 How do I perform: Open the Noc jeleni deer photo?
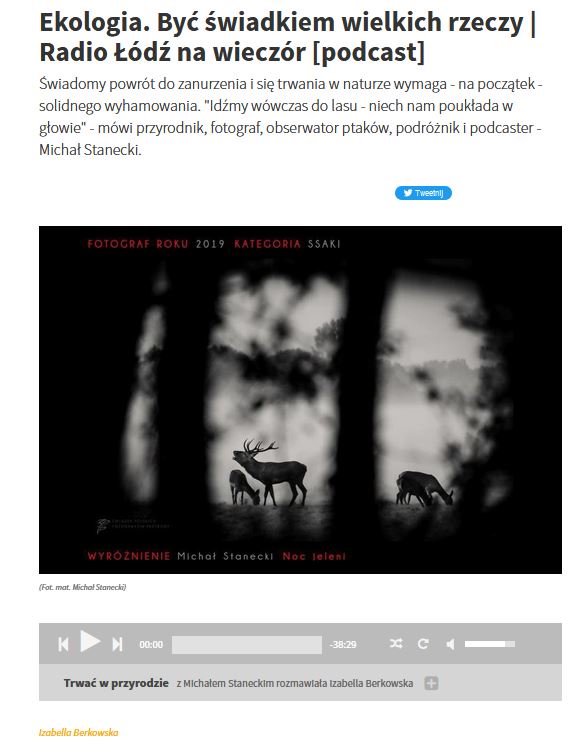point(300,400)
